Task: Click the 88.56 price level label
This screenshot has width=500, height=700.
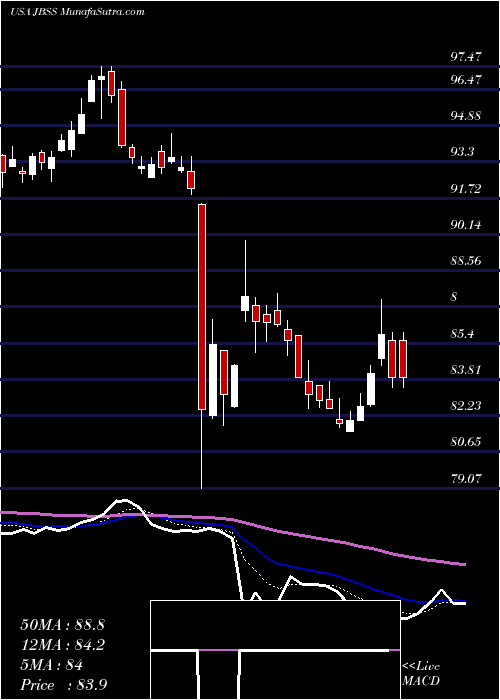Action: coord(466,261)
